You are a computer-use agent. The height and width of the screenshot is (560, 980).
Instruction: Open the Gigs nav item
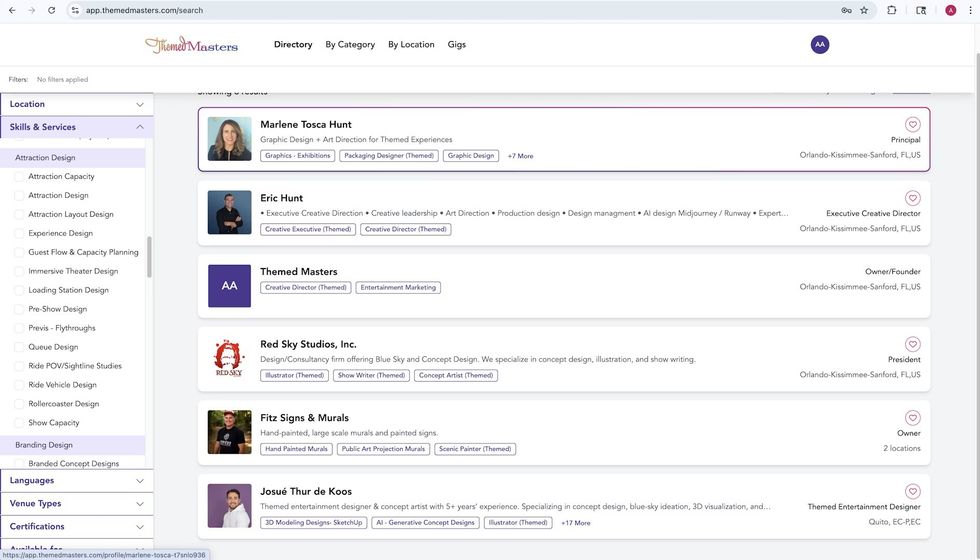coord(457,44)
